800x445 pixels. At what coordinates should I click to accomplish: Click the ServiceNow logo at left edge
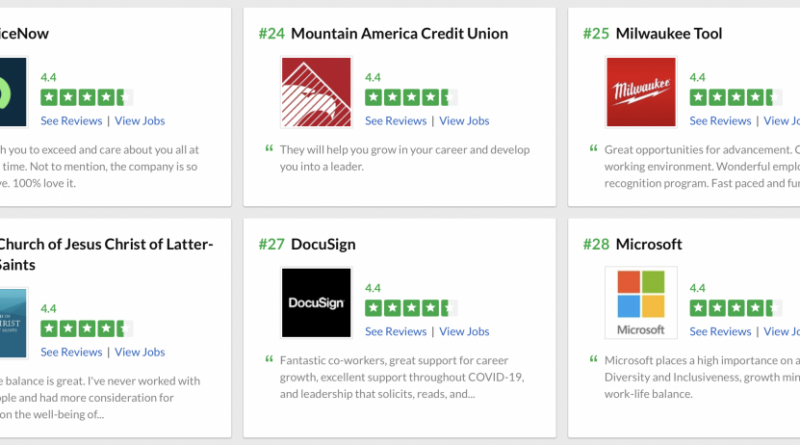[13, 92]
